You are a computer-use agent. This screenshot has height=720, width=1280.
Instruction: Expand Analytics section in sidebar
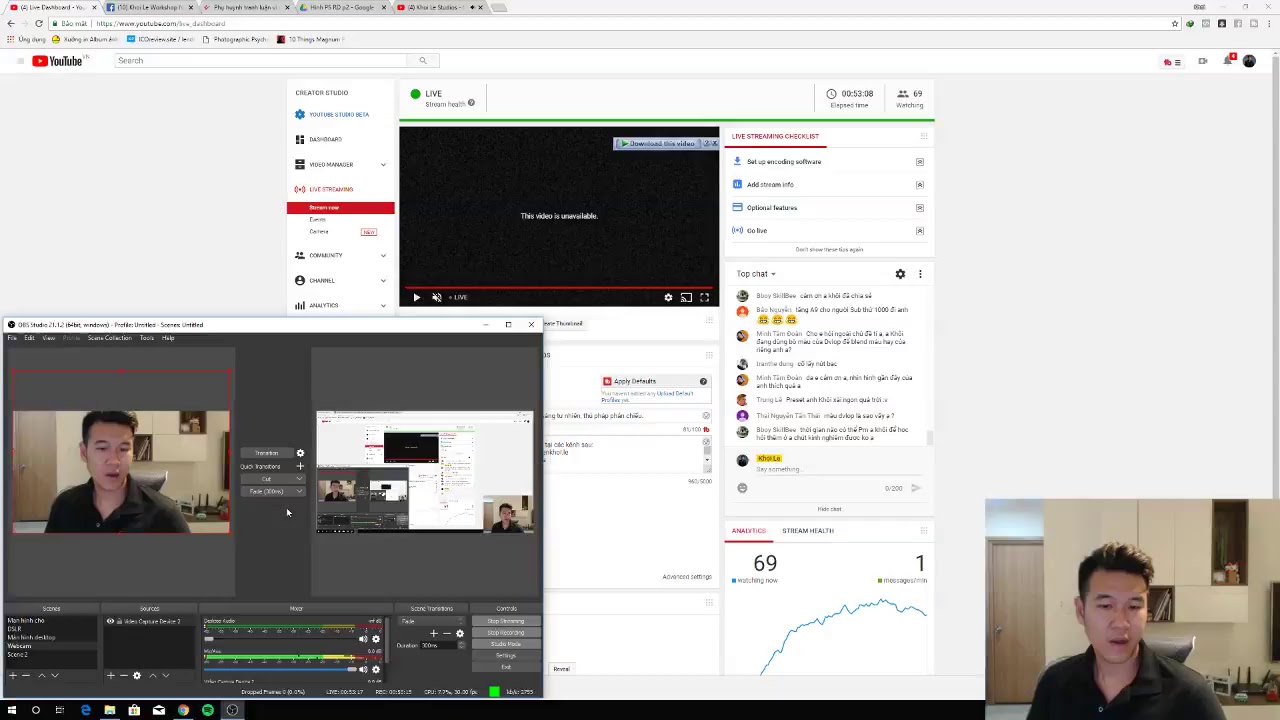coord(383,306)
